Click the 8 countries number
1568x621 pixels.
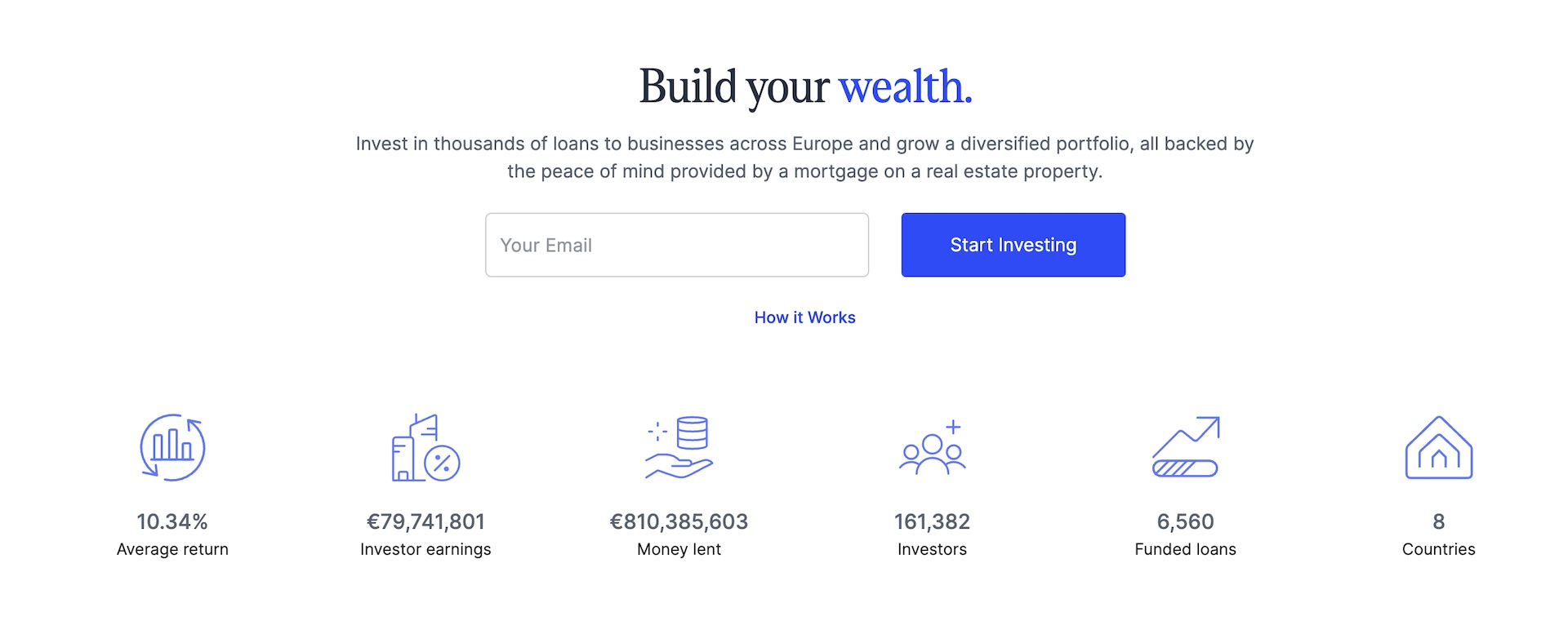[x=1438, y=521]
